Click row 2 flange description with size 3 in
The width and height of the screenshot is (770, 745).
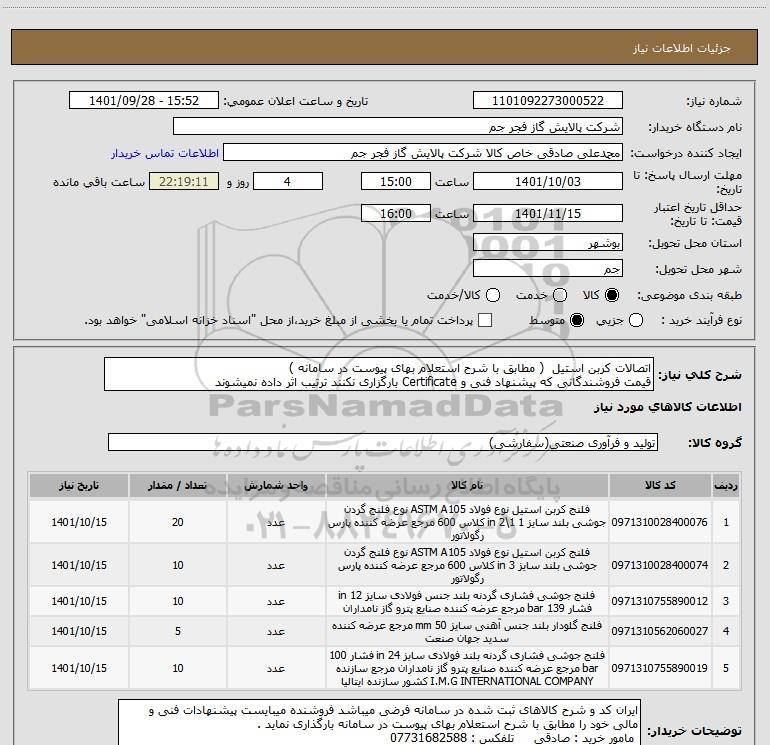467,565
